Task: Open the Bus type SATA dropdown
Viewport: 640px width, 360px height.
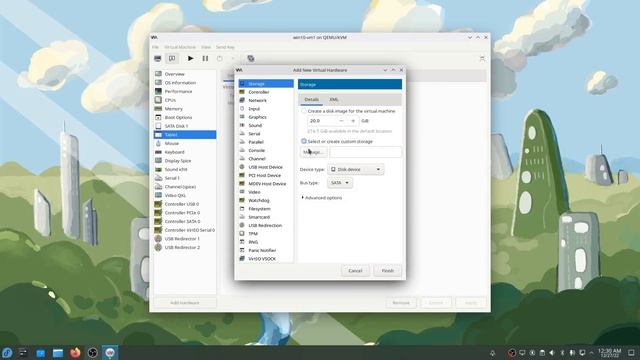Action: coord(340,183)
